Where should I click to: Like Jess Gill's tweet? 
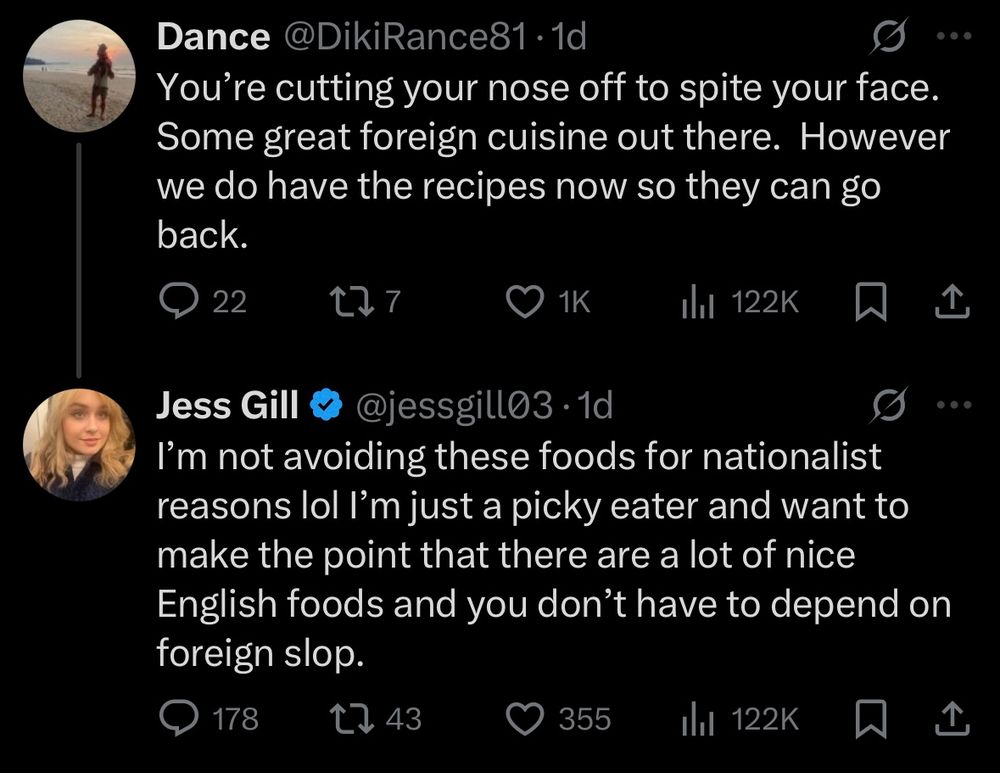tap(525, 717)
